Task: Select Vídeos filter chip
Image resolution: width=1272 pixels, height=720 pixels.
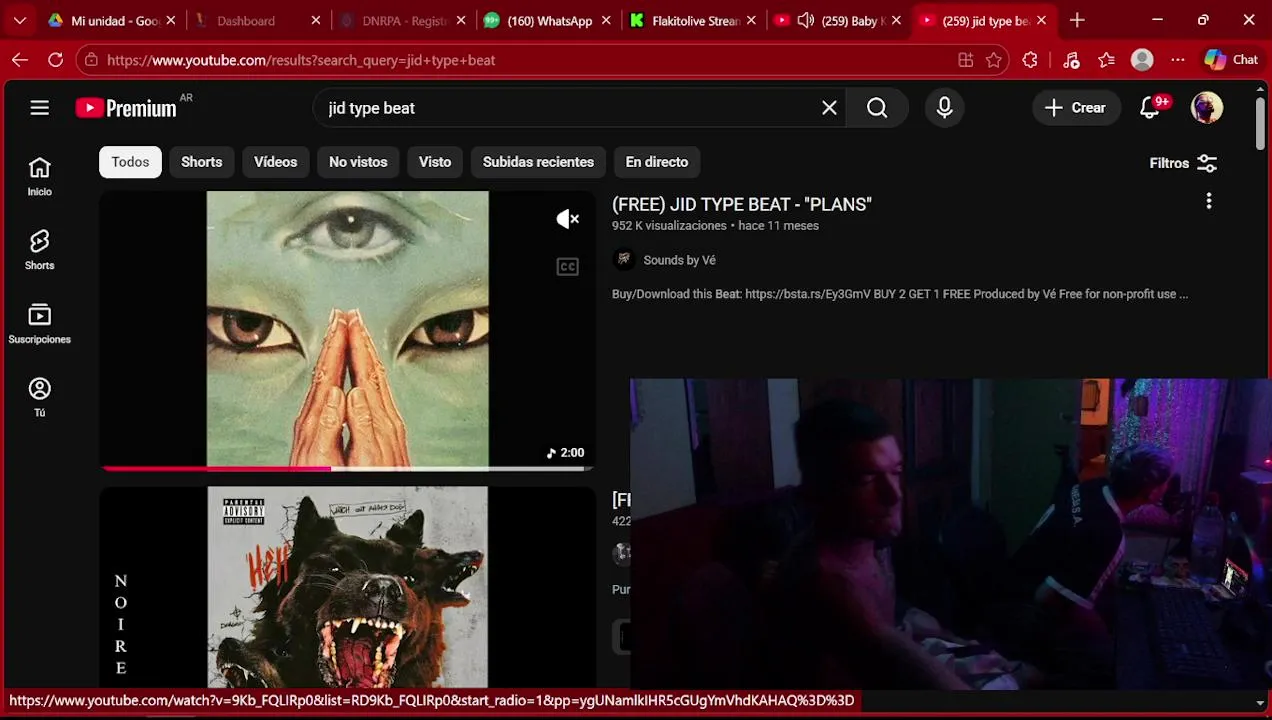Action: (275, 162)
